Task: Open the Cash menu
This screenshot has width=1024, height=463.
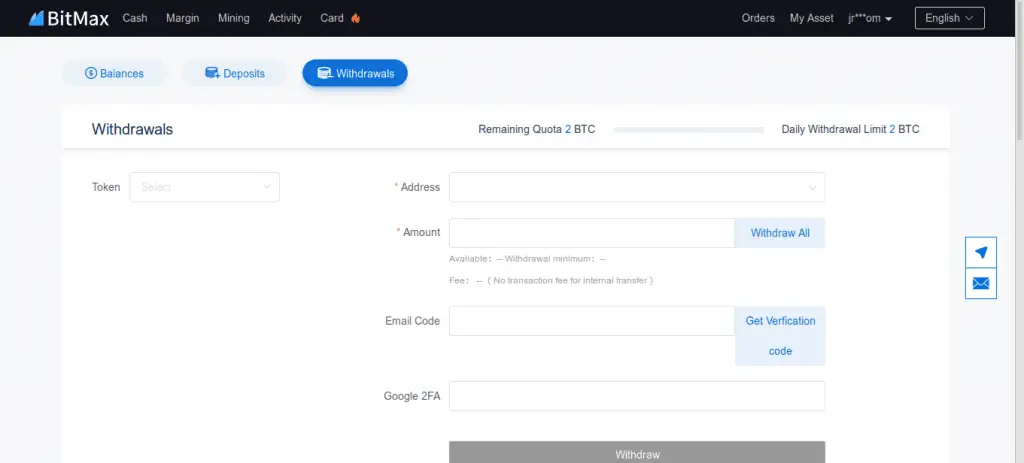Action: coord(135,18)
